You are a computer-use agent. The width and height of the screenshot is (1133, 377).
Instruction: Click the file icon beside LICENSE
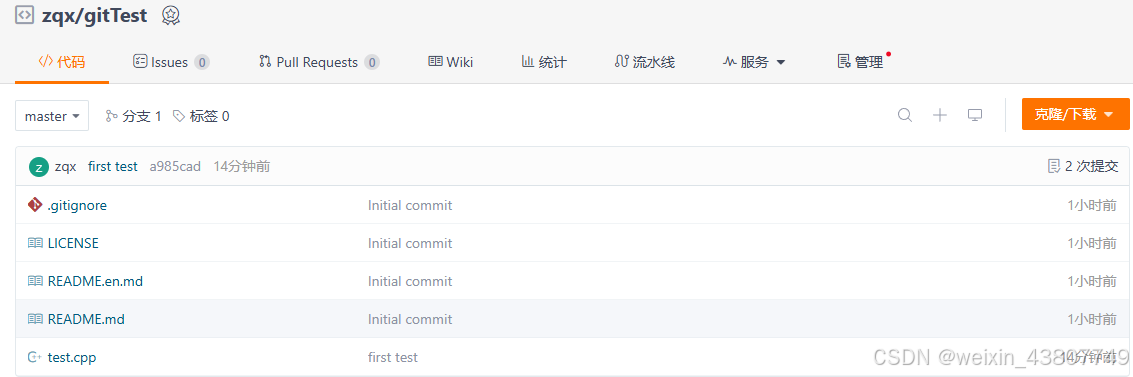pyautogui.click(x=35, y=243)
